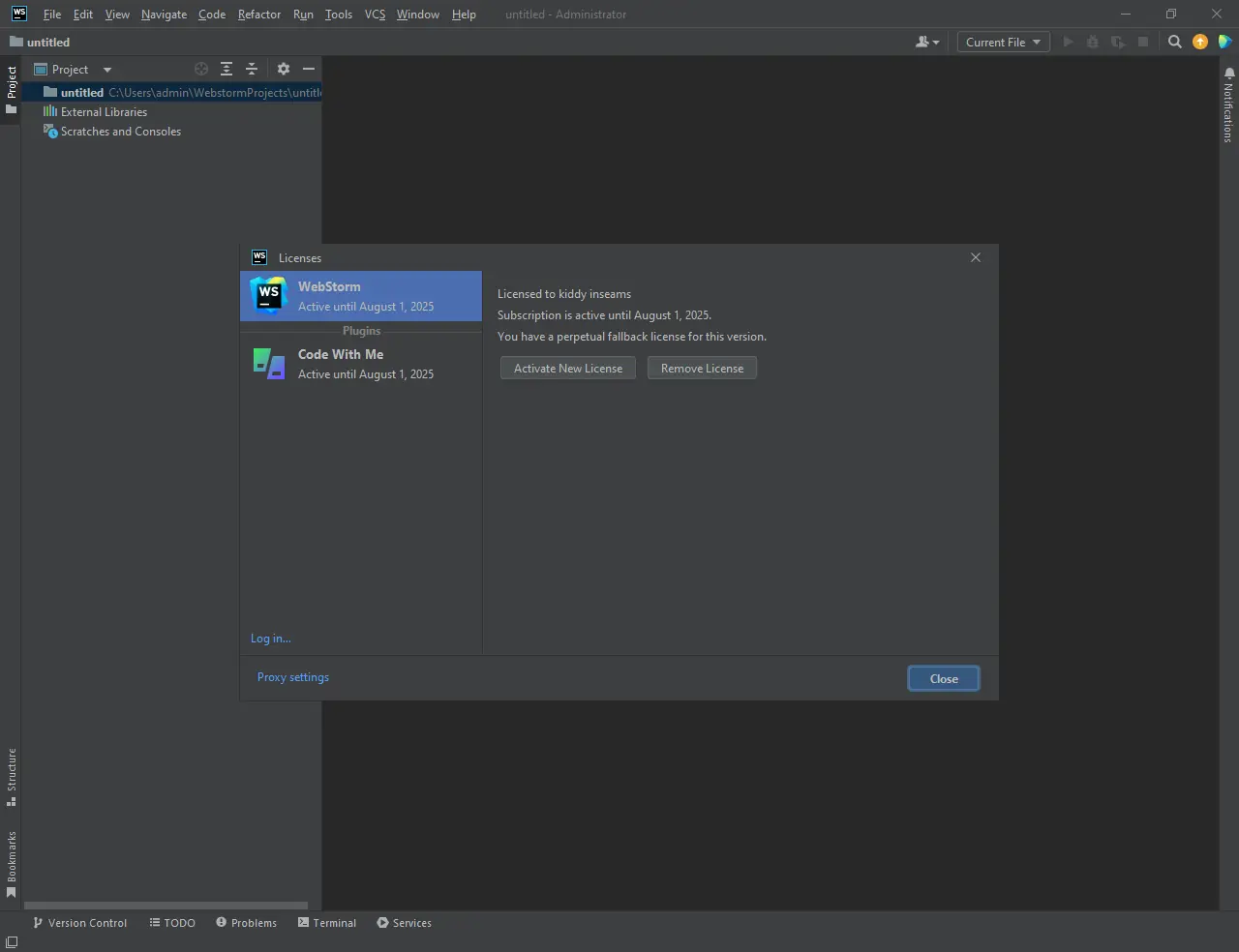This screenshot has height=952, width=1239.
Task: Click the Code With Me plugin icon
Action: pyautogui.click(x=269, y=364)
